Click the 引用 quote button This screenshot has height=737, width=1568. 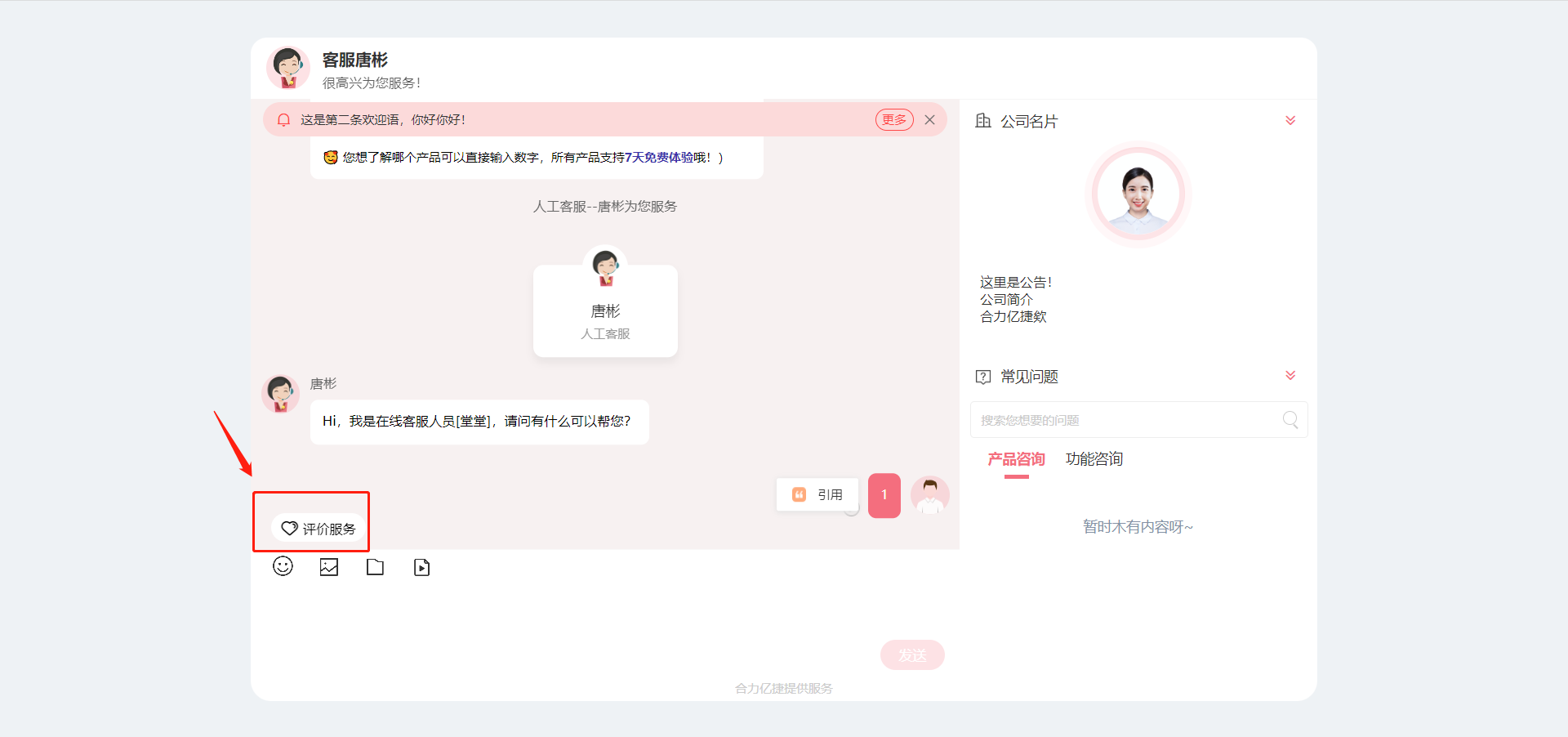pos(817,494)
